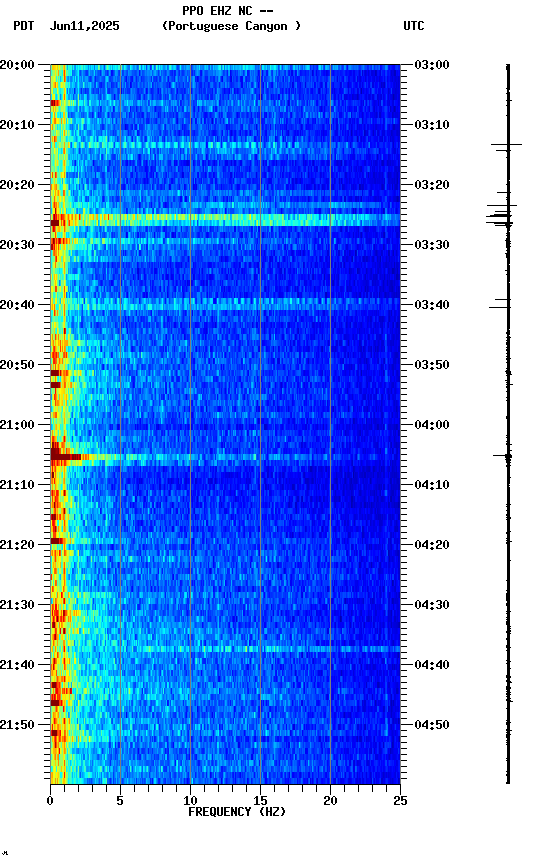
Task: Click the 25 Hz frequency tick label
Action: [400, 801]
